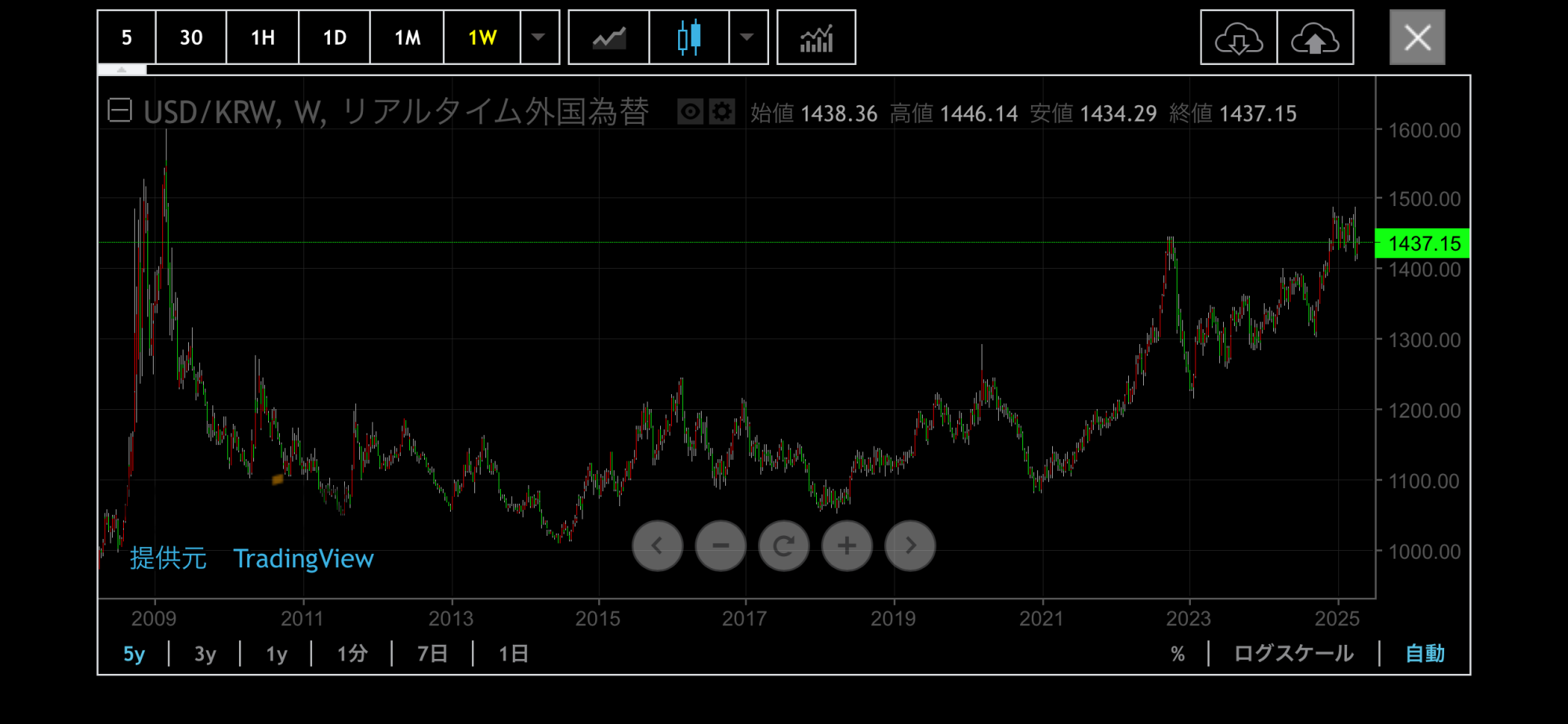Zoom out the chart with the minus button
1568x724 pixels.
pyautogui.click(x=720, y=545)
